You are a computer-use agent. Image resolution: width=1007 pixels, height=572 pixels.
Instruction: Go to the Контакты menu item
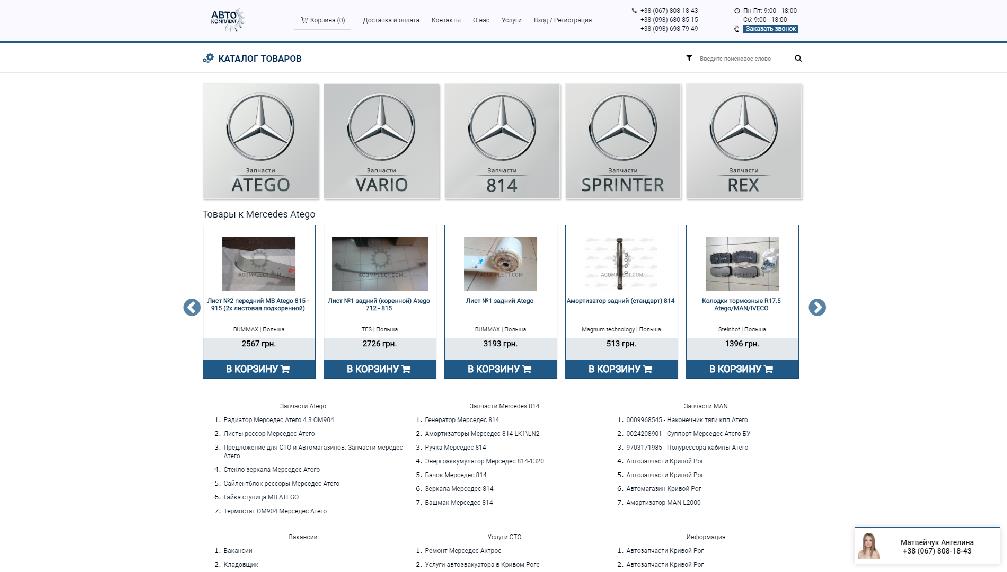(446, 20)
